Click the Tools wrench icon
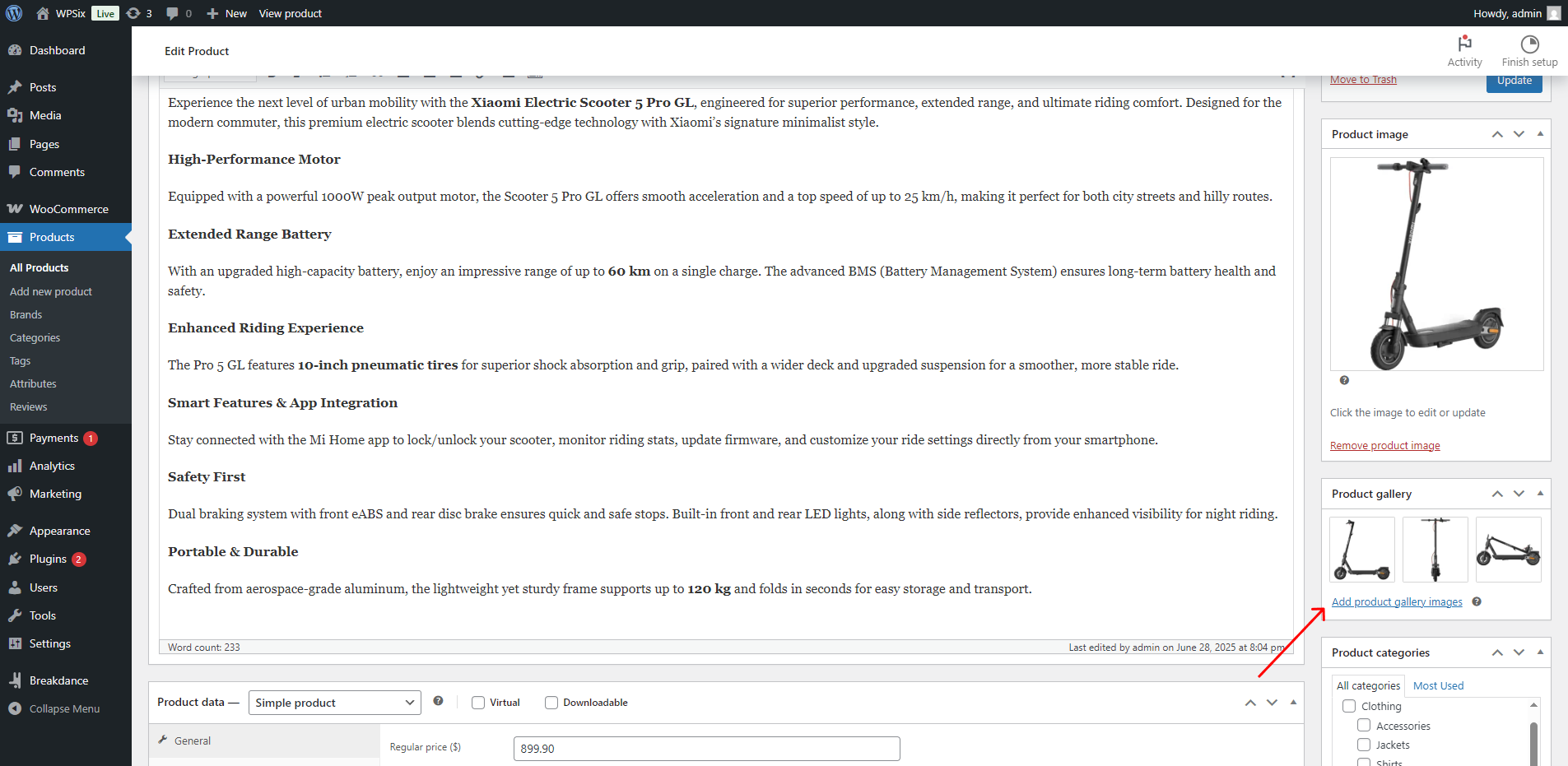This screenshot has height=766, width=1568. pyautogui.click(x=15, y=615)
